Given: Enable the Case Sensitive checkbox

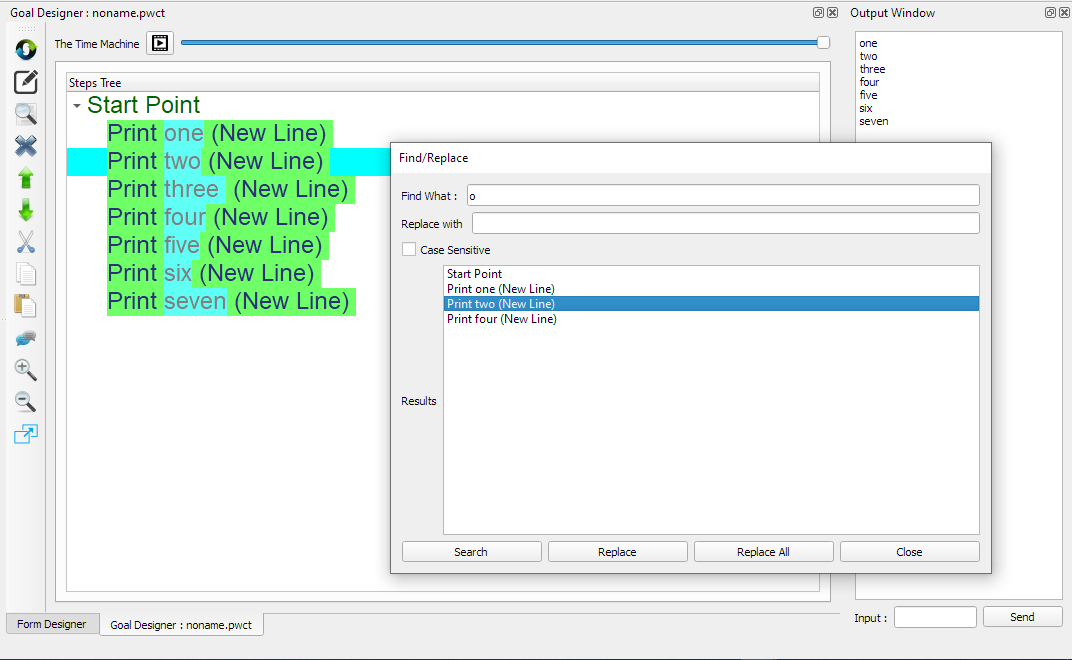Looking at the screenshot, I should pyautogui.click(x=409, y=250).
